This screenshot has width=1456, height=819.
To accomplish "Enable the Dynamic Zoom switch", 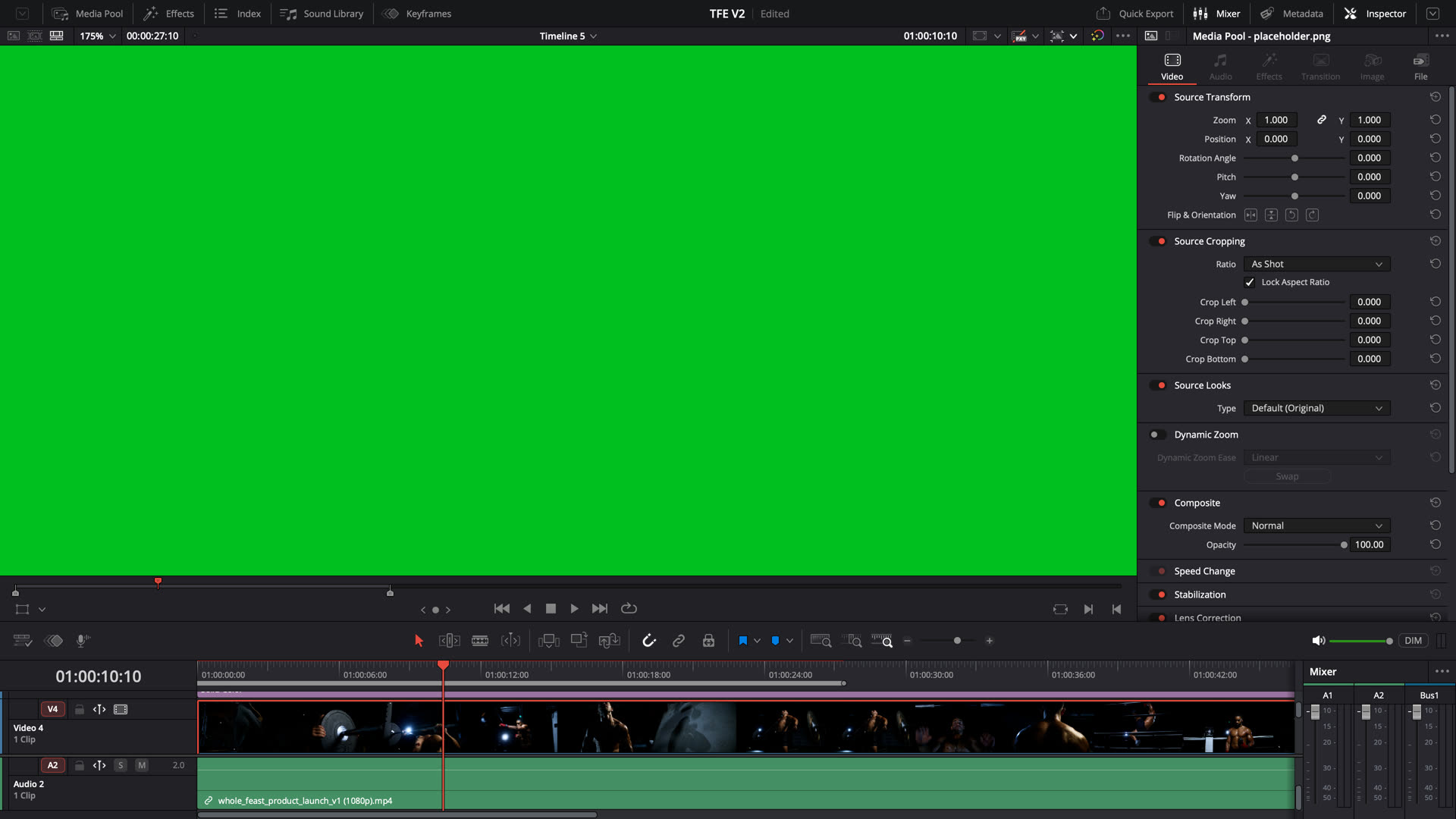I will 1158,435.
